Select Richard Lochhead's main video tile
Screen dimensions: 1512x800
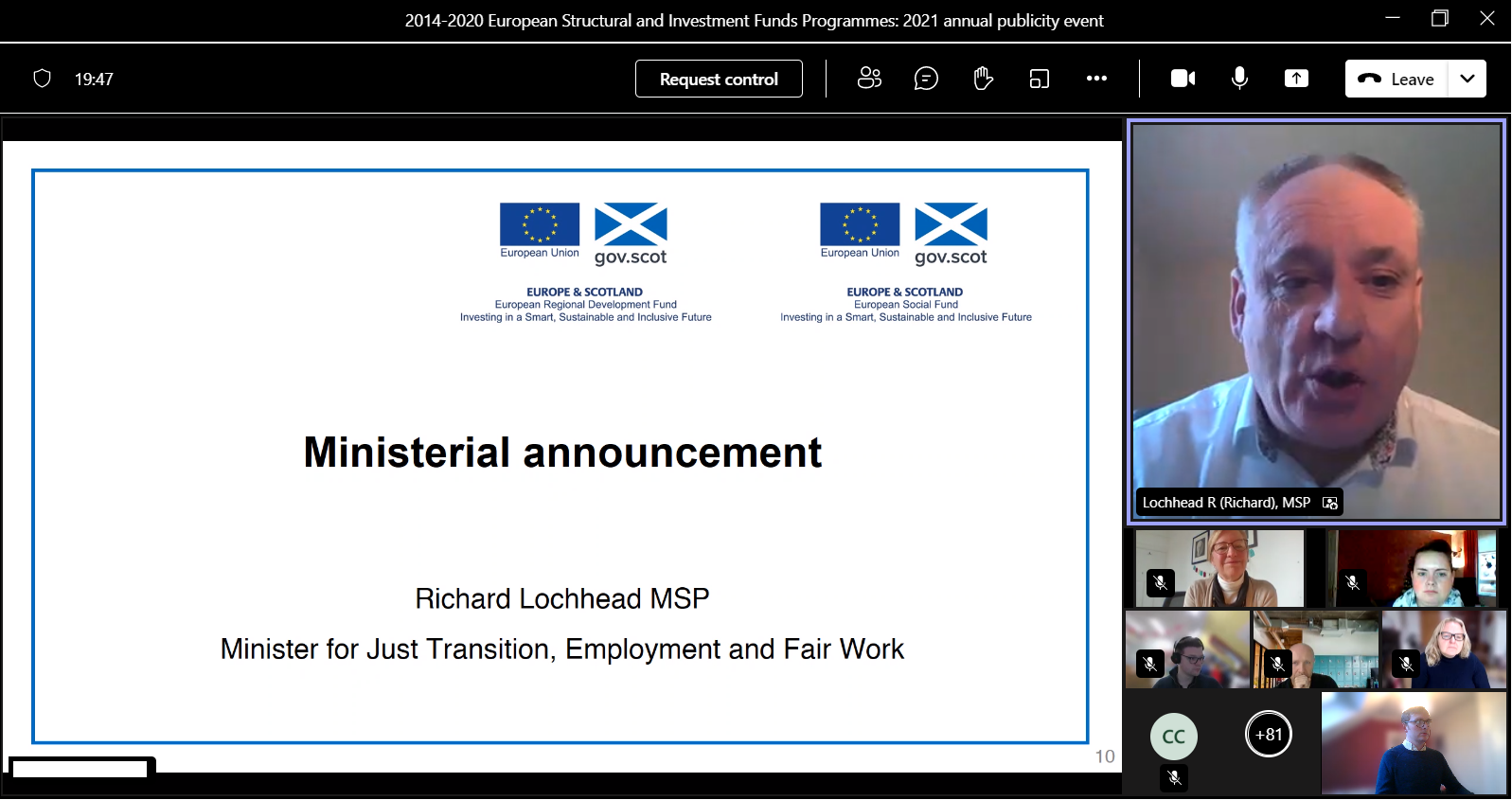[x=1316, y=312]
